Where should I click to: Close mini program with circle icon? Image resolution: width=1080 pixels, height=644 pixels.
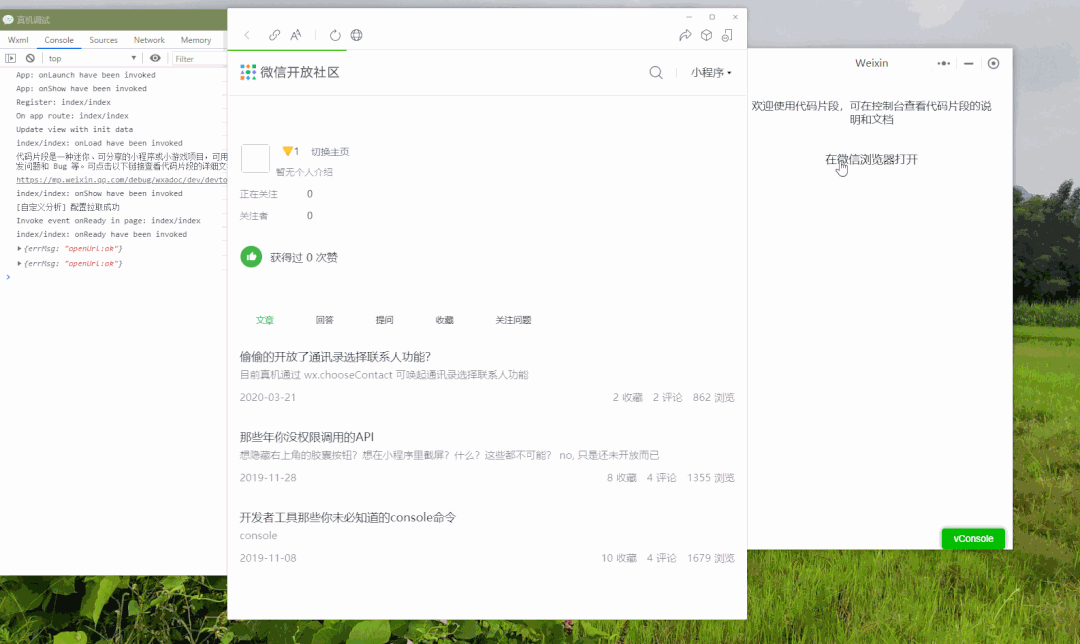click(993, 63)
